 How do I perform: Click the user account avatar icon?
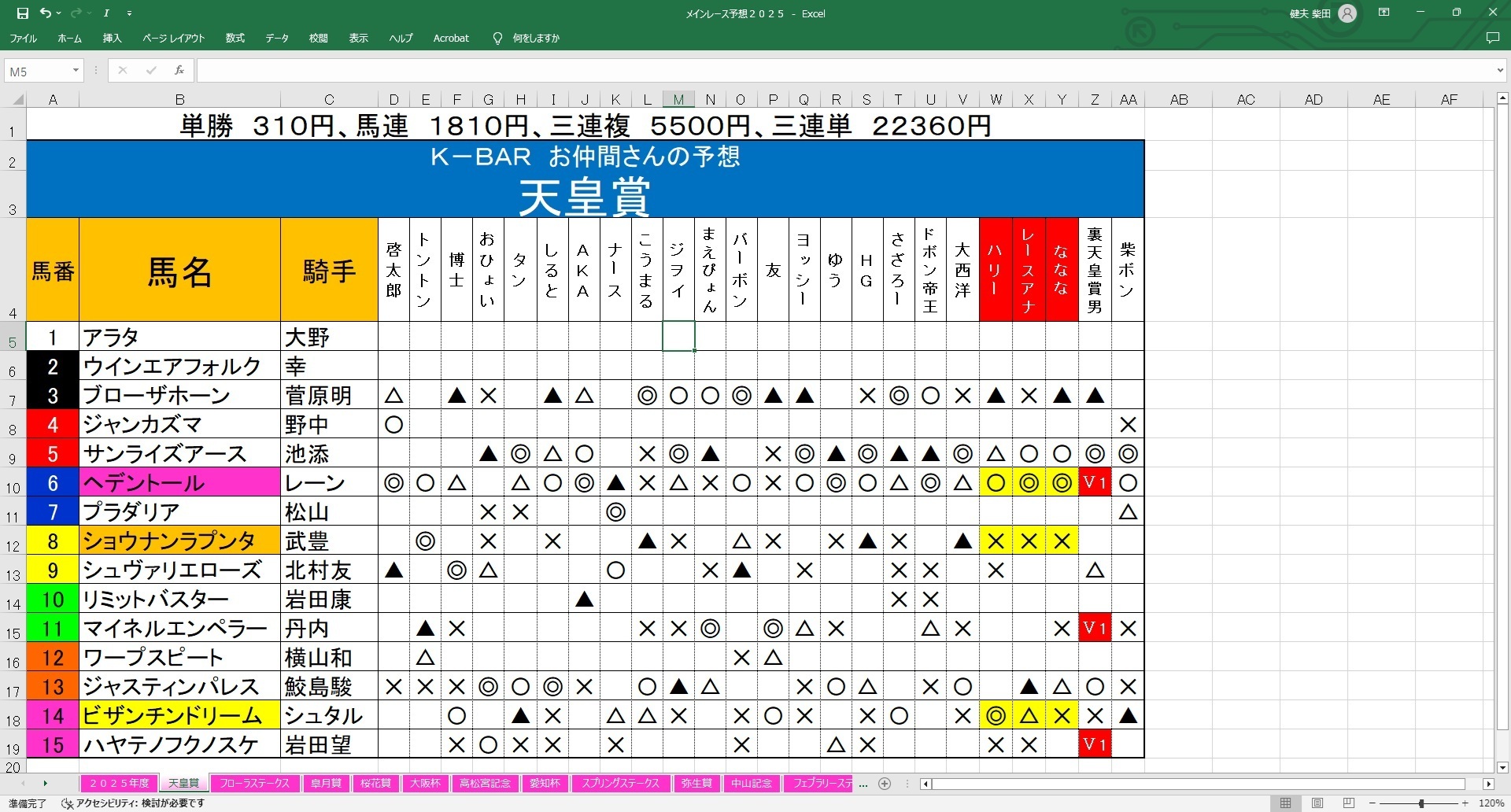(1347, 13)
